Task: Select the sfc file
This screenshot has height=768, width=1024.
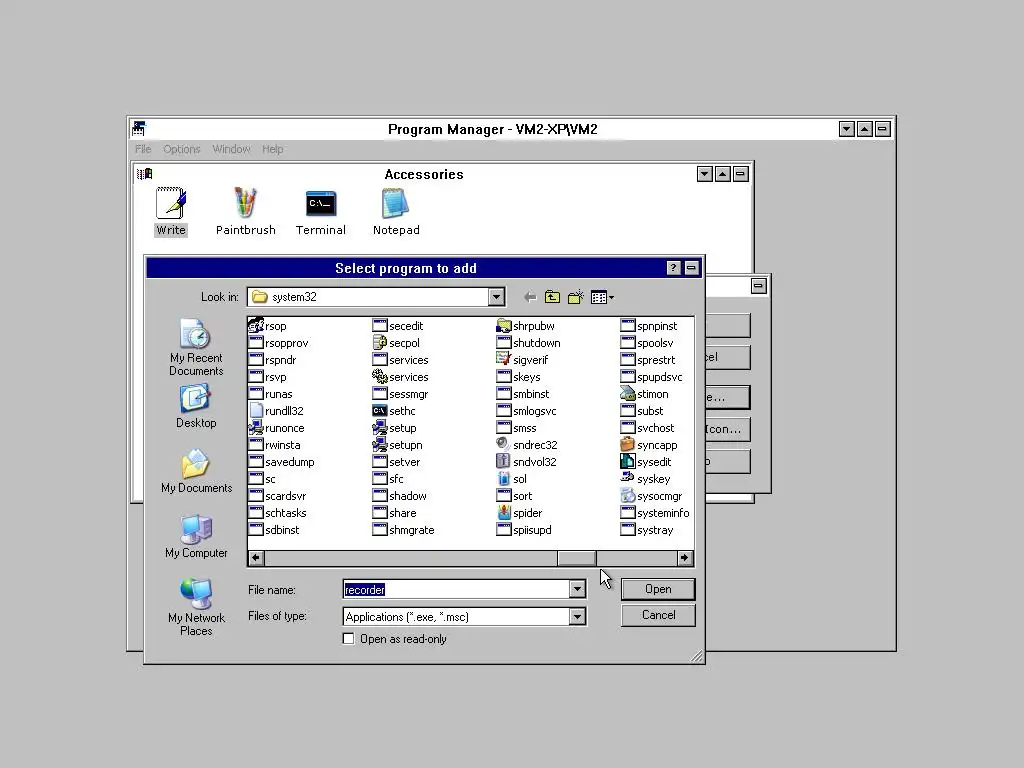Action: click(x=389, y=478)
